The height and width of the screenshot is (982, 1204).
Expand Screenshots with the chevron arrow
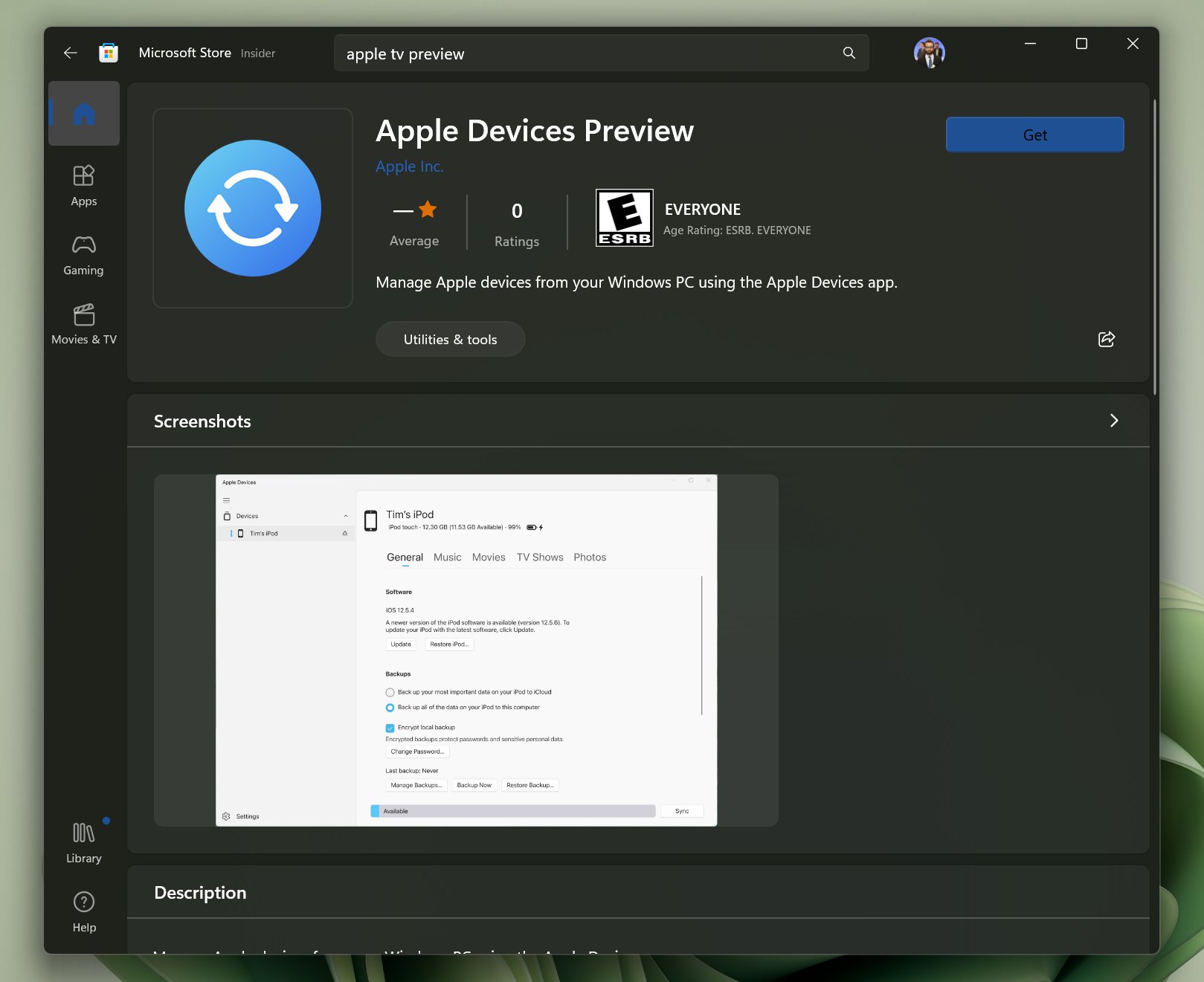click(x=1113, y=421)
